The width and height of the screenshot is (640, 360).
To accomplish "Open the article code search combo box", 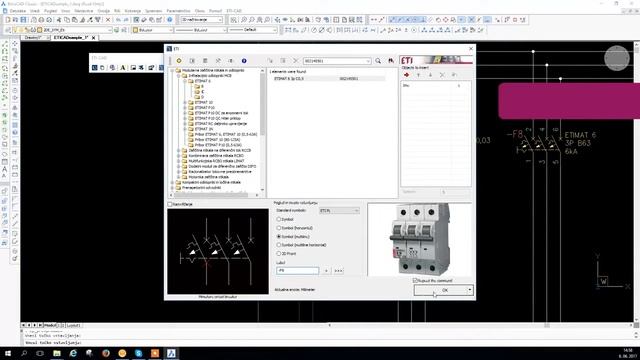I will (337, 61).
